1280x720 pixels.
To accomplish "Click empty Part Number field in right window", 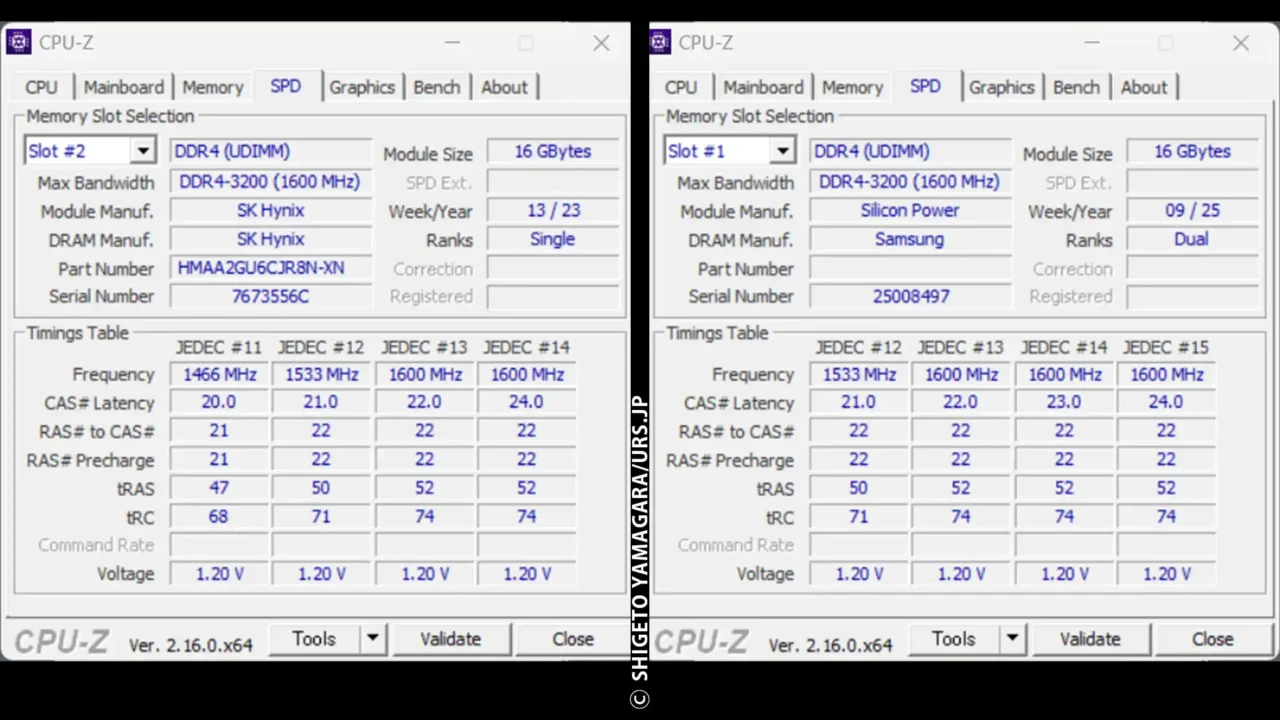I will (910, 268).
